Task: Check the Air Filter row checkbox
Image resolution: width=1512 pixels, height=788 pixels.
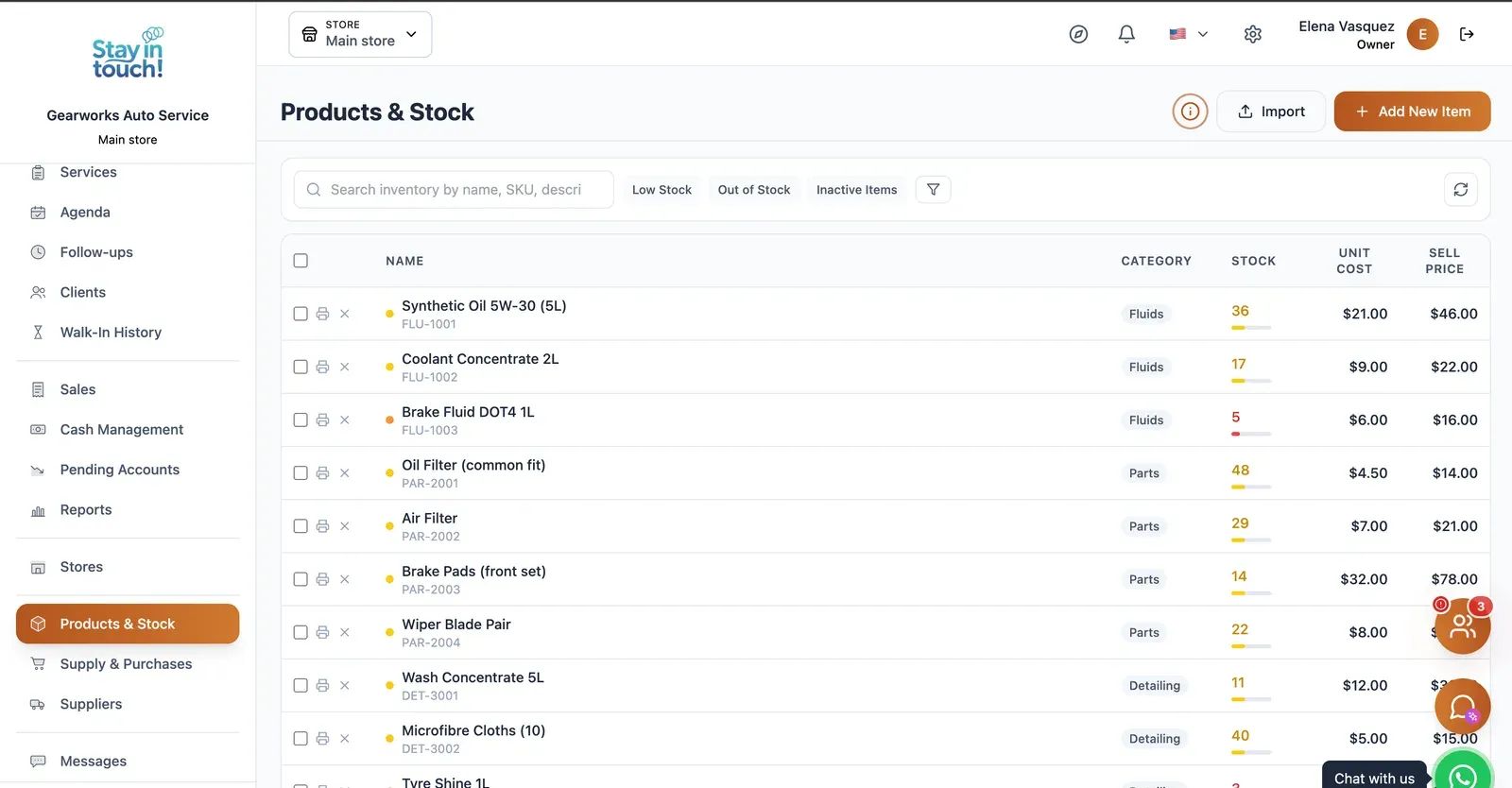Action: tap(301, 526)
